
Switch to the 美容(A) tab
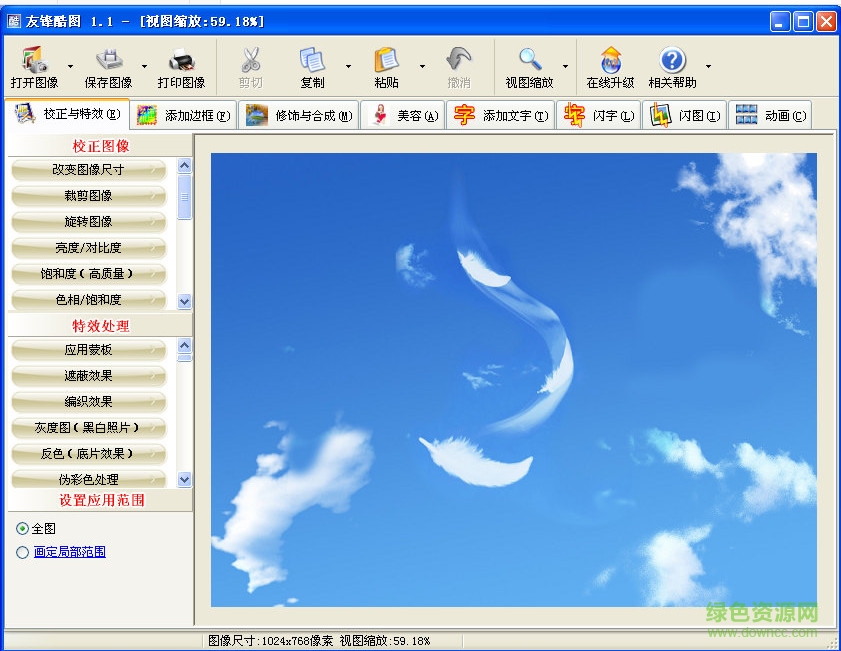click(x=401, y=114)
